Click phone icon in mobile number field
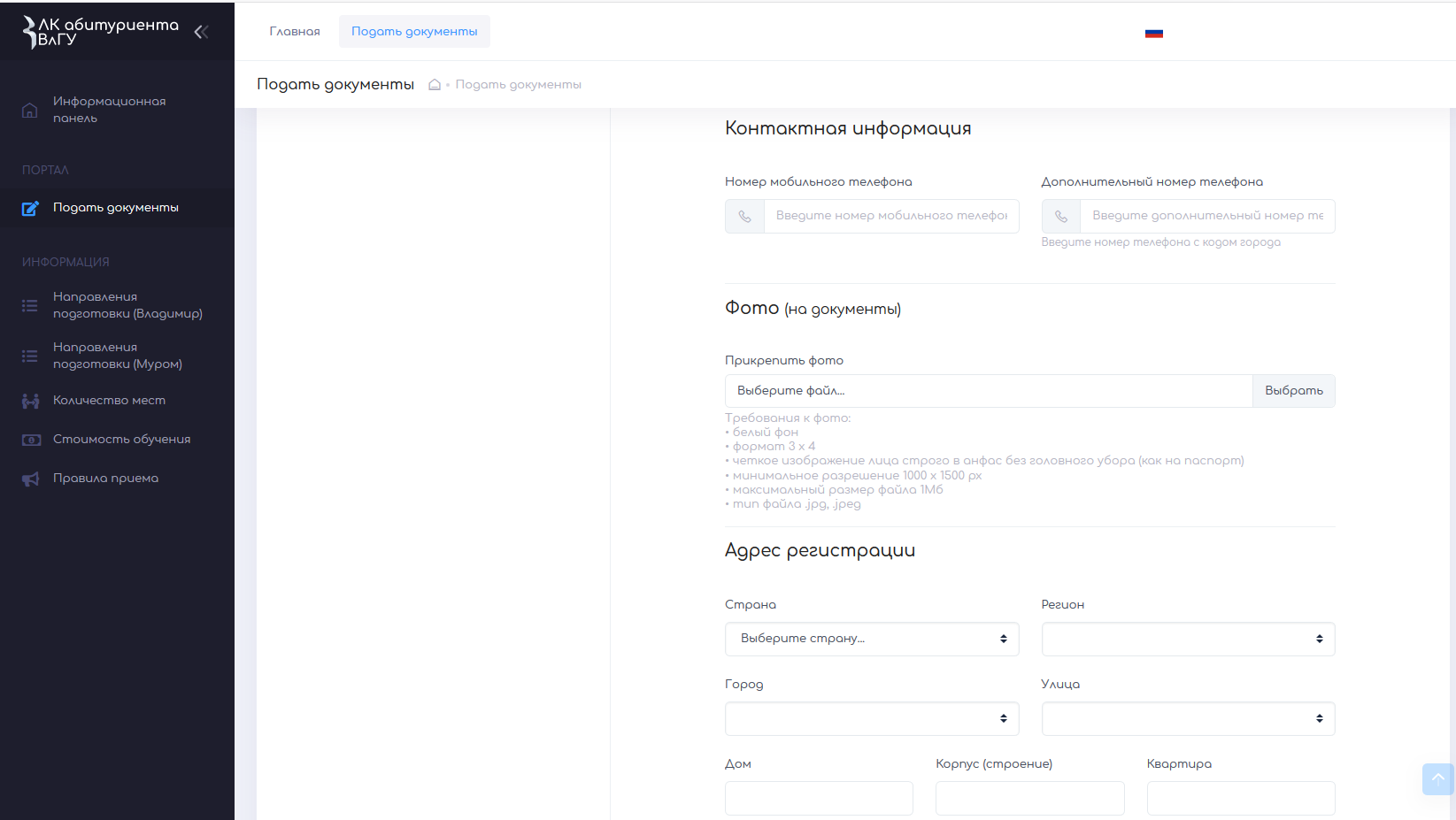 point(745,216)
